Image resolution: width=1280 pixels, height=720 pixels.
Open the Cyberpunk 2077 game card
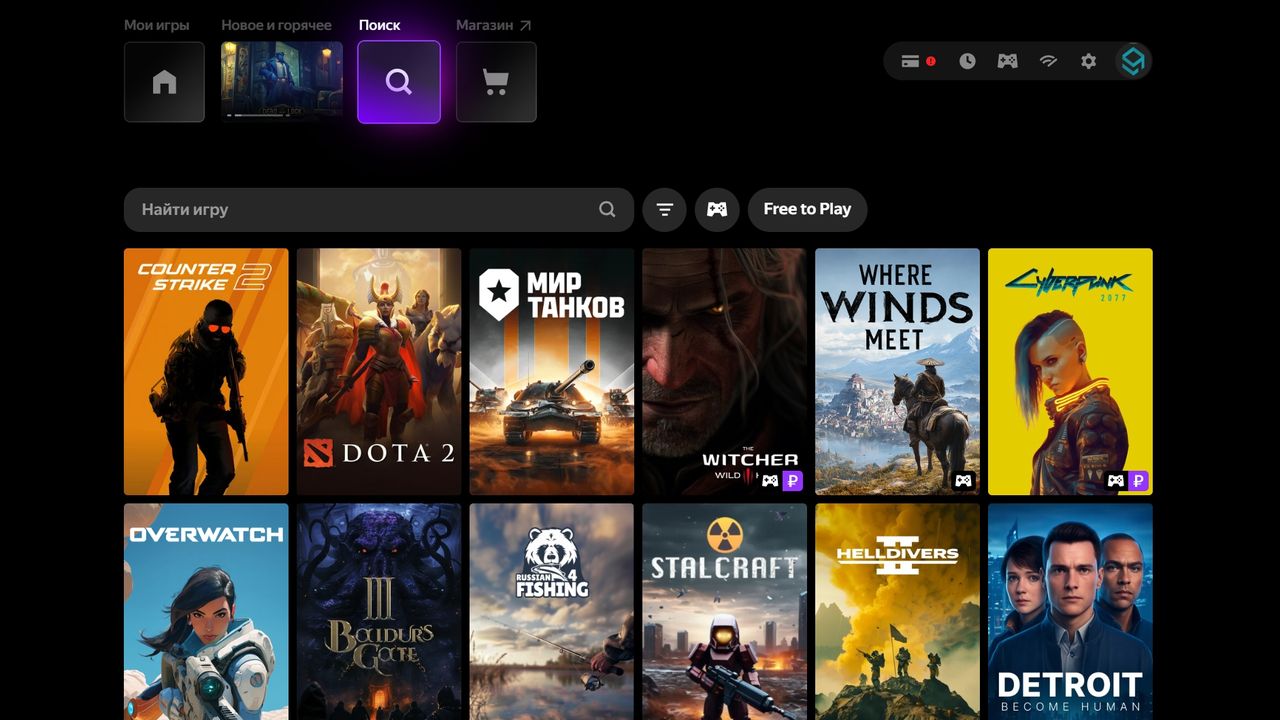click(1070, 372)
